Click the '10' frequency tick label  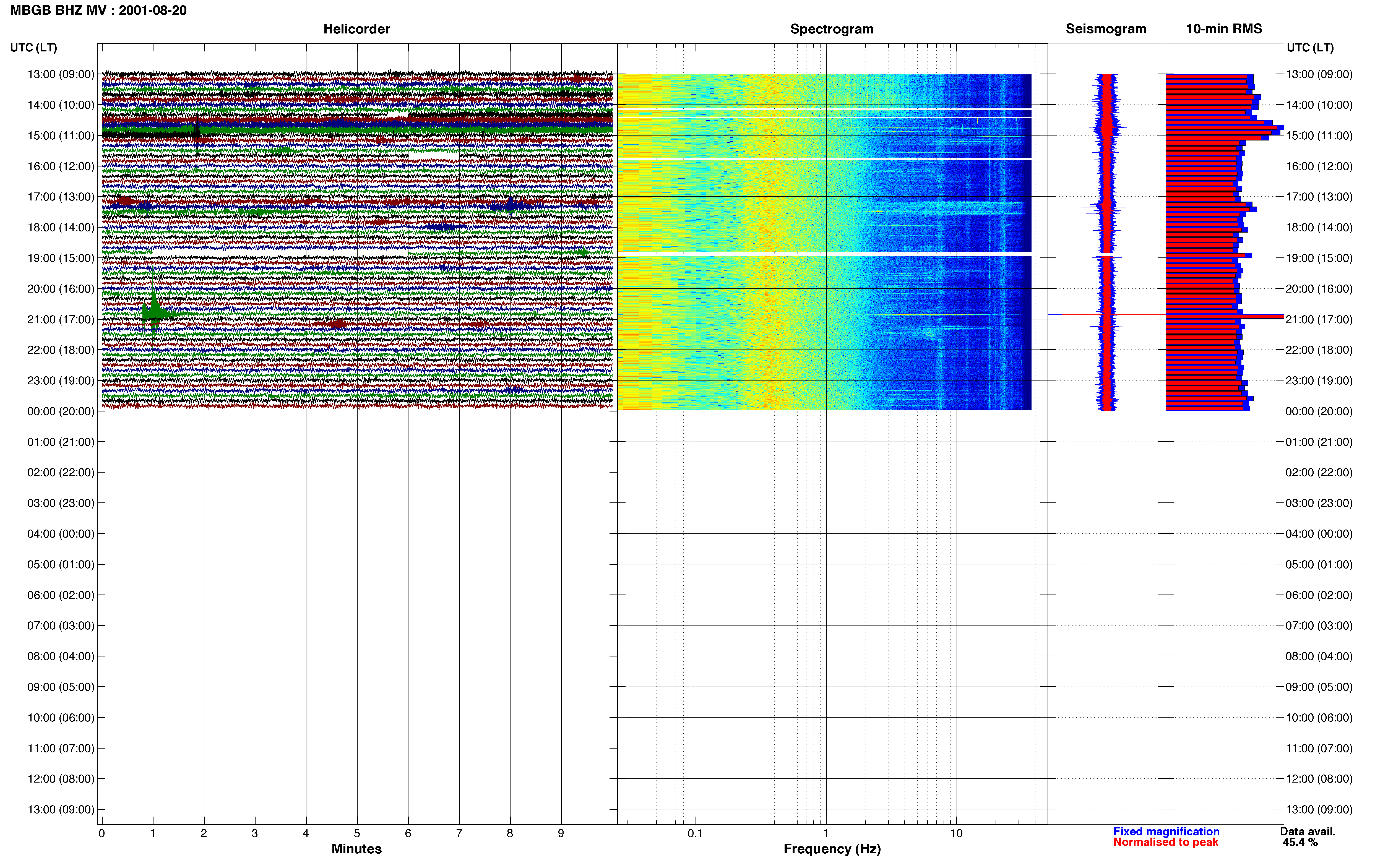click(x=956, y=833)
